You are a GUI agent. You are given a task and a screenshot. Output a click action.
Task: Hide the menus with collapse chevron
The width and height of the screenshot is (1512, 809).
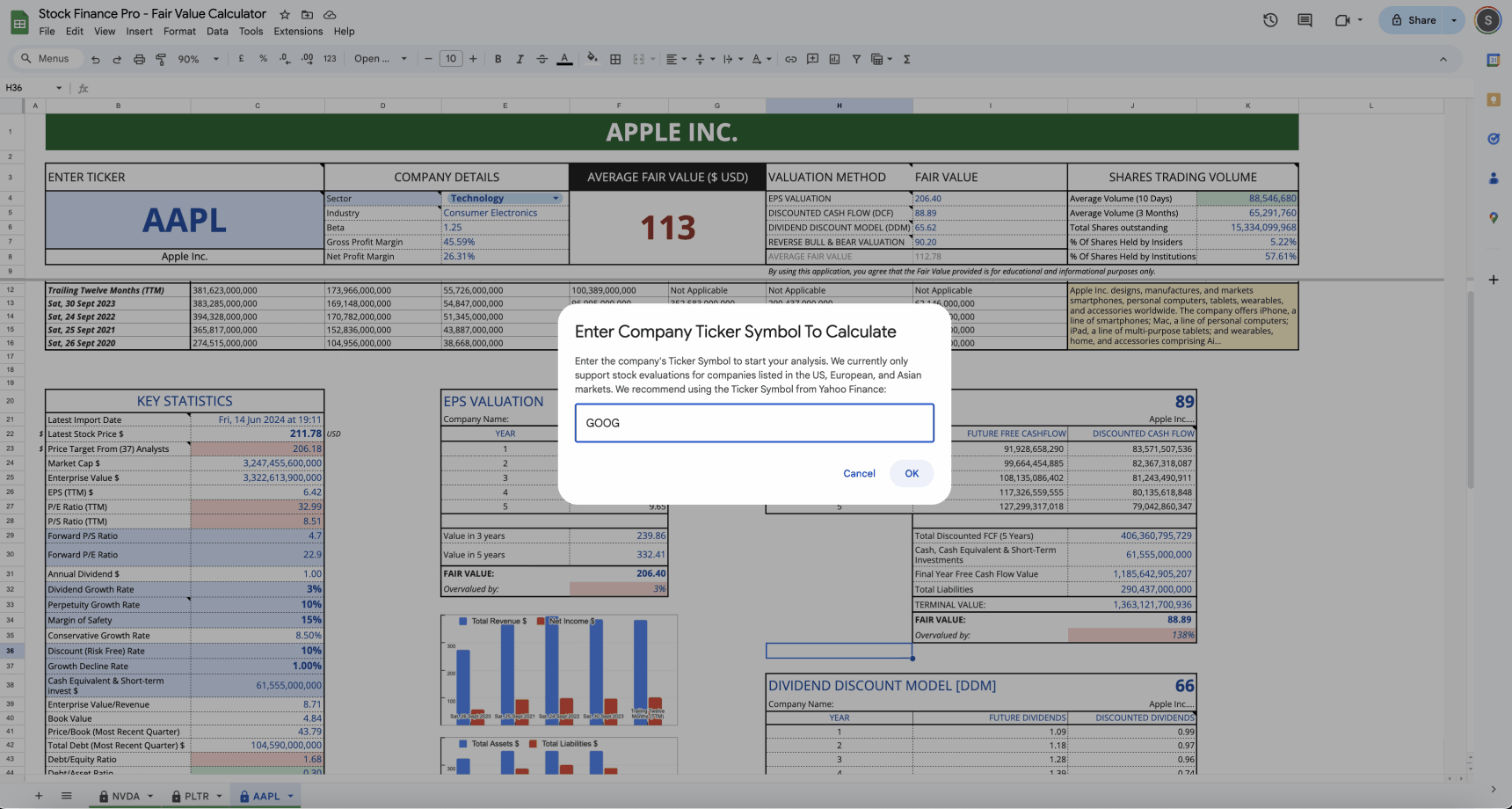1443,59
